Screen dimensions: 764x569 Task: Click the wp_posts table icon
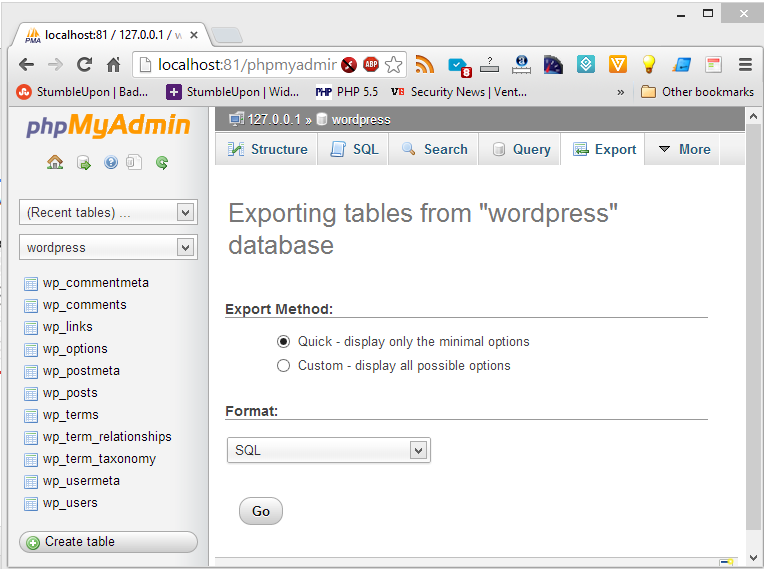(31, 394)
